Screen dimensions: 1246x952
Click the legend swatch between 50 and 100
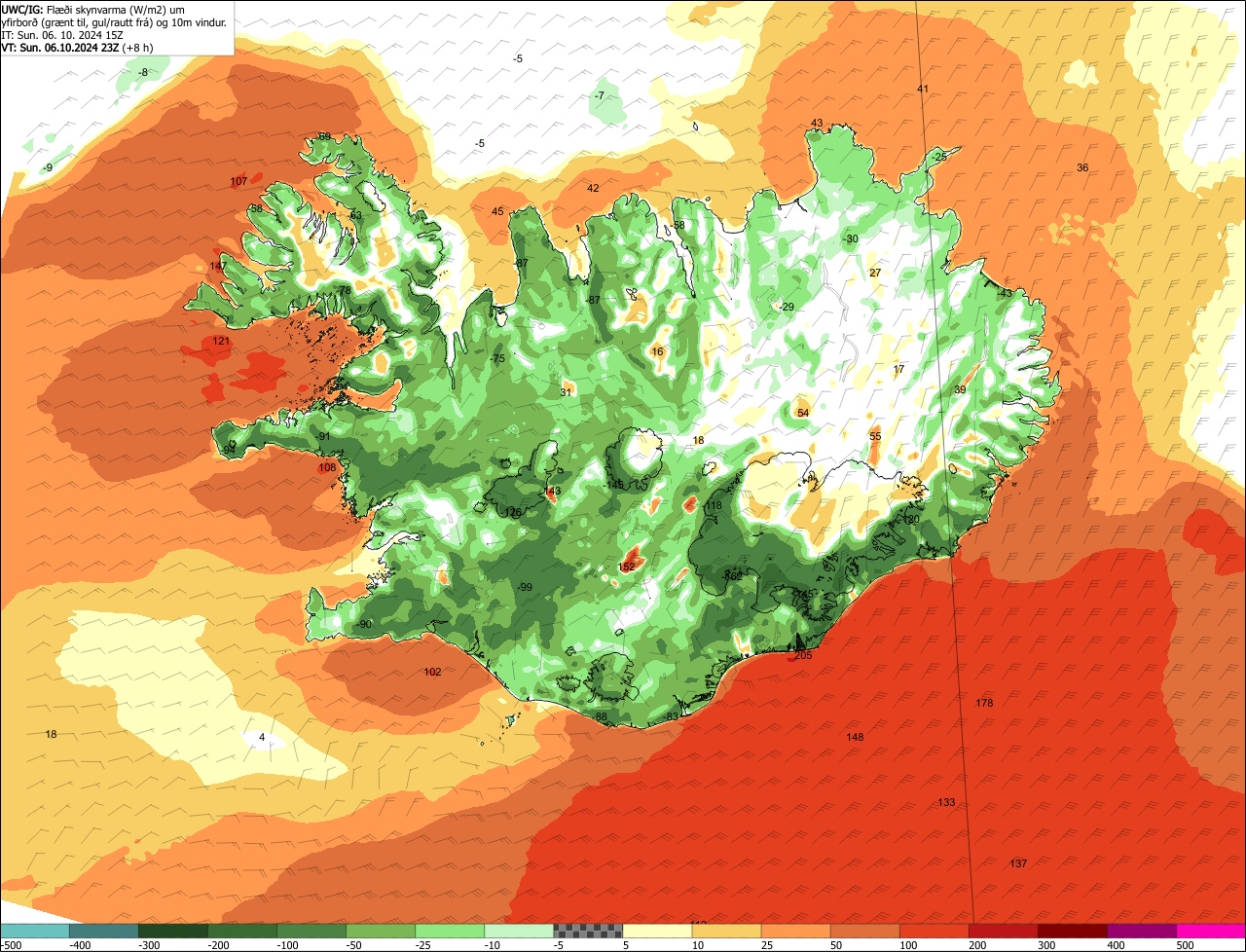pyautogui.click(x=864, y=931)
